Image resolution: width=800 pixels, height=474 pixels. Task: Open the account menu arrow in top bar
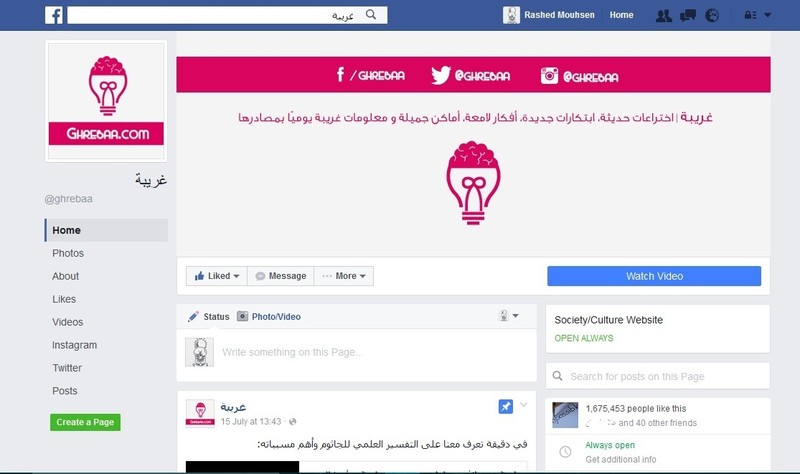pyautogui.click(x=767, y=15)
